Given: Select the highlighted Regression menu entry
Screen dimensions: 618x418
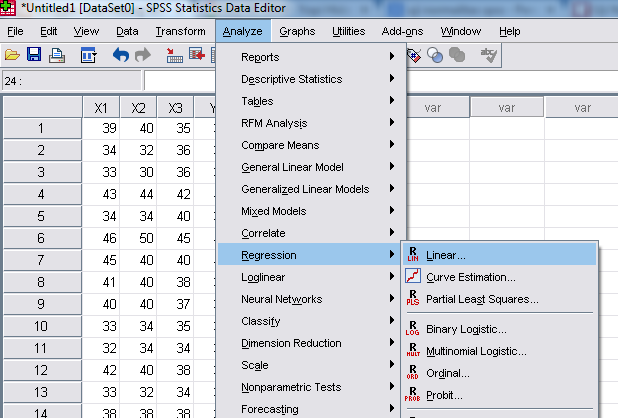Looking at the screenshot, I should (309, 255).
